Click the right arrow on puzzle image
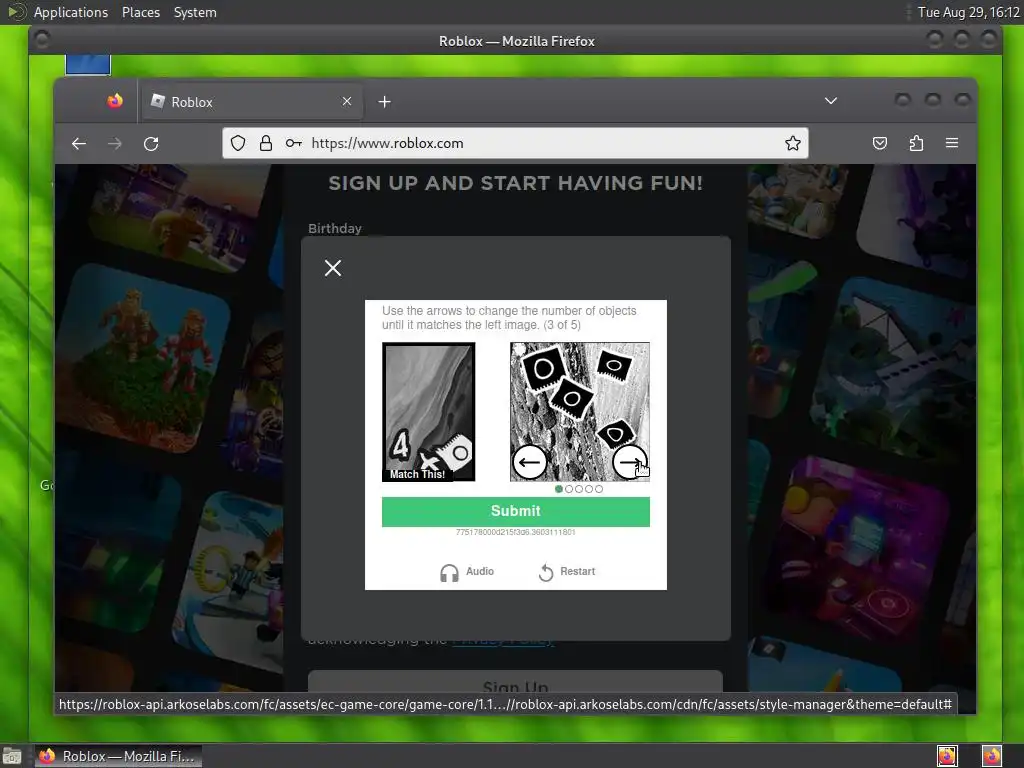The width and height of the screenshot is (1024, 768). pos(630,462)
